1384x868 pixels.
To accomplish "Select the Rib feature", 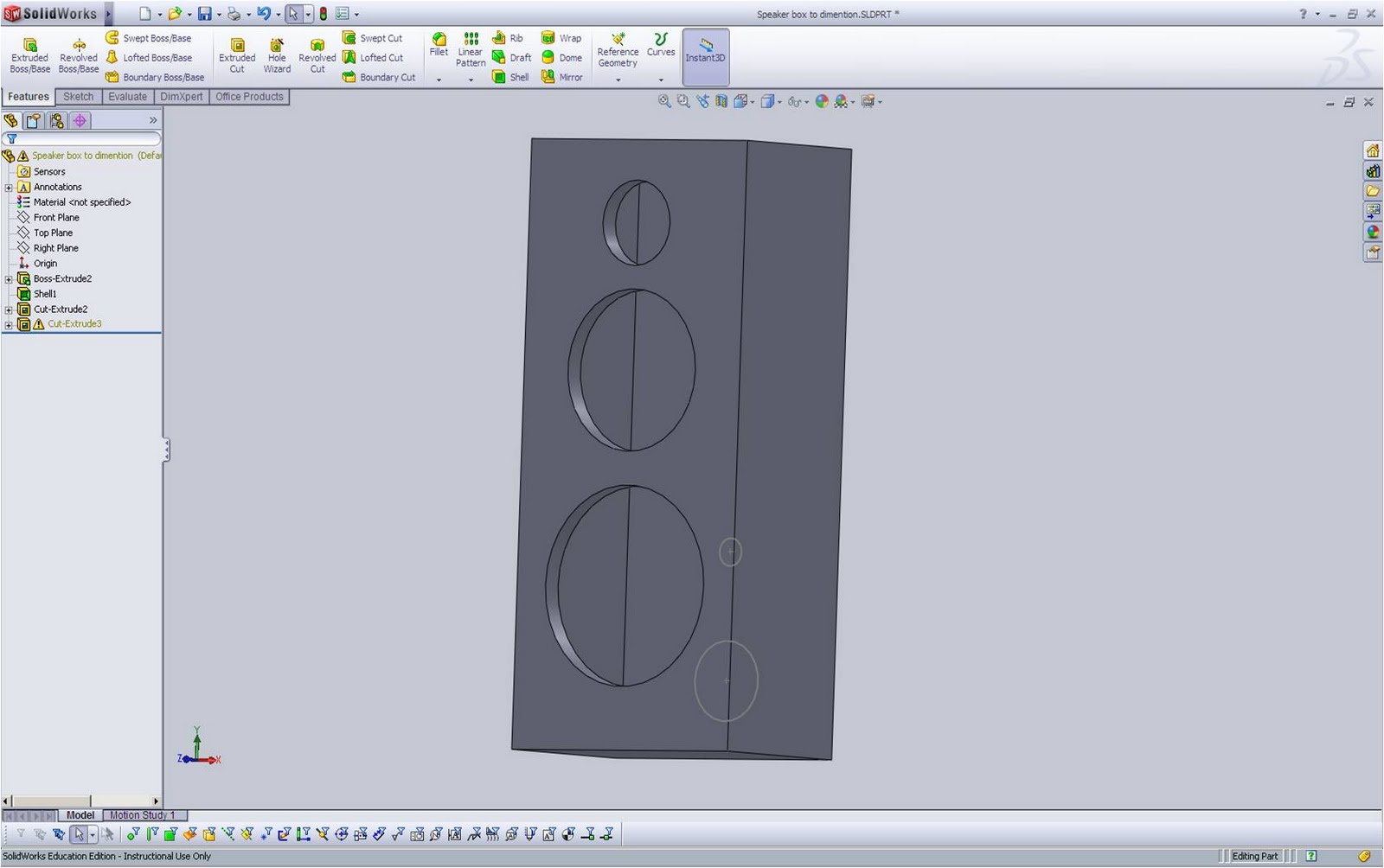I will [x=508, y=38].
